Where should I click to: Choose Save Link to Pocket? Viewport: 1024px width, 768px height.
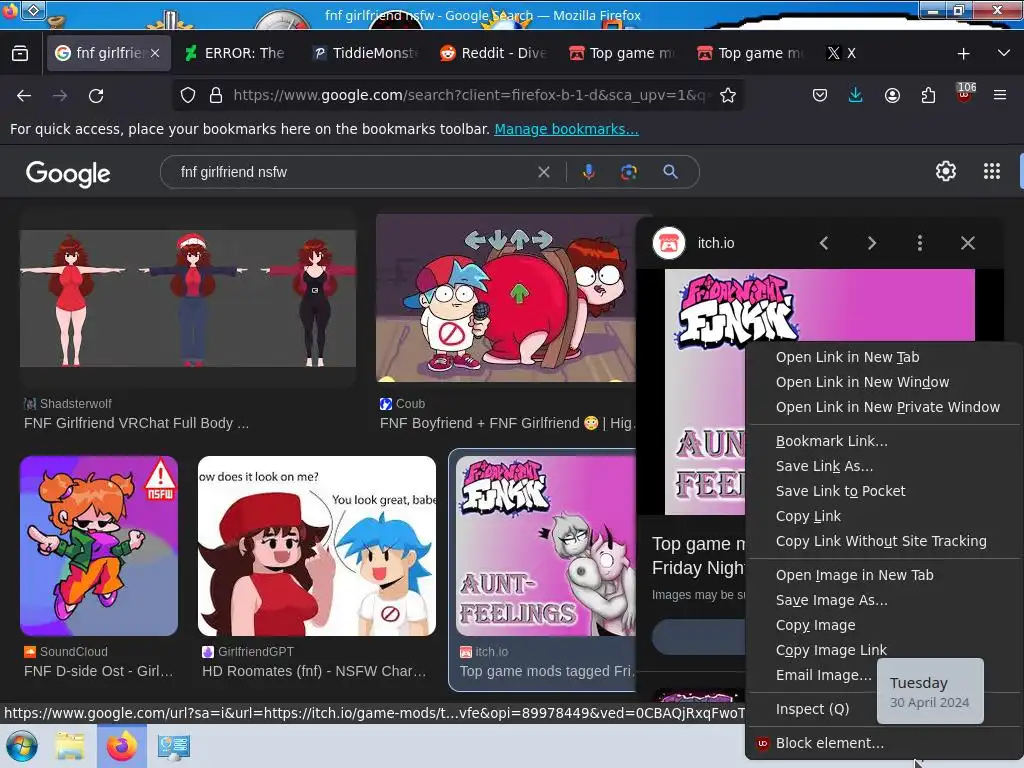click(x=840, y=490)
